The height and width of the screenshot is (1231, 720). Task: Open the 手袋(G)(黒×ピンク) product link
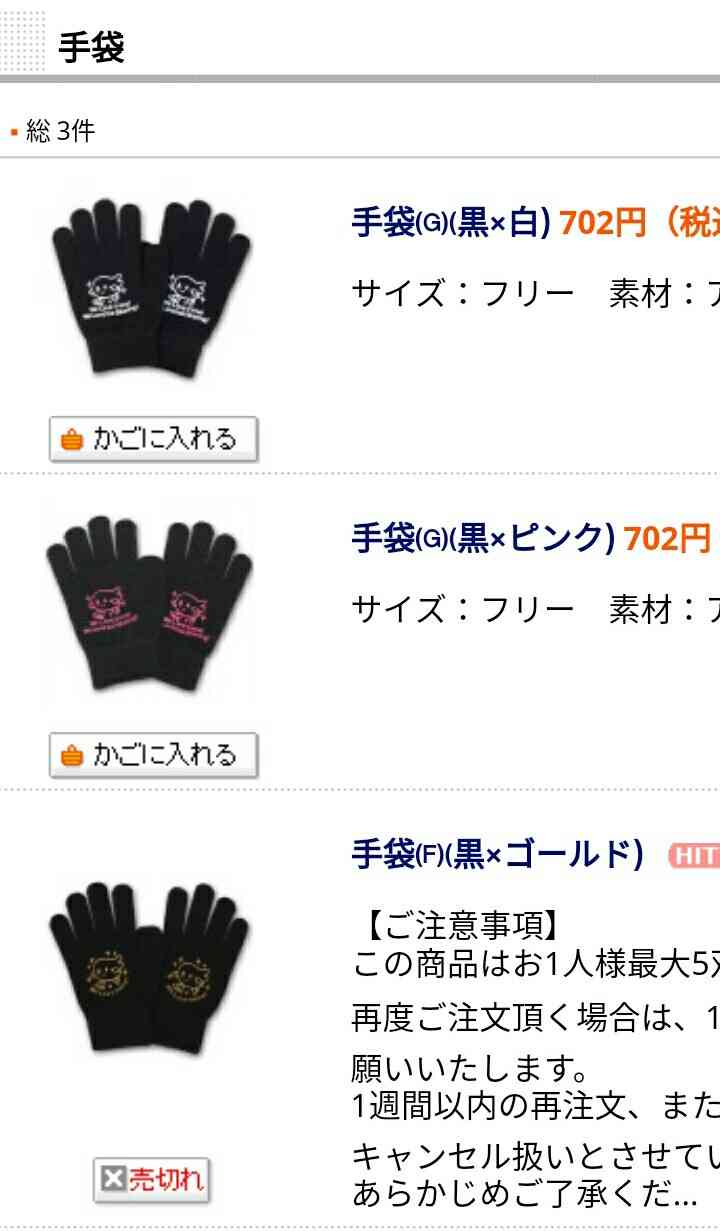point(483,538)
